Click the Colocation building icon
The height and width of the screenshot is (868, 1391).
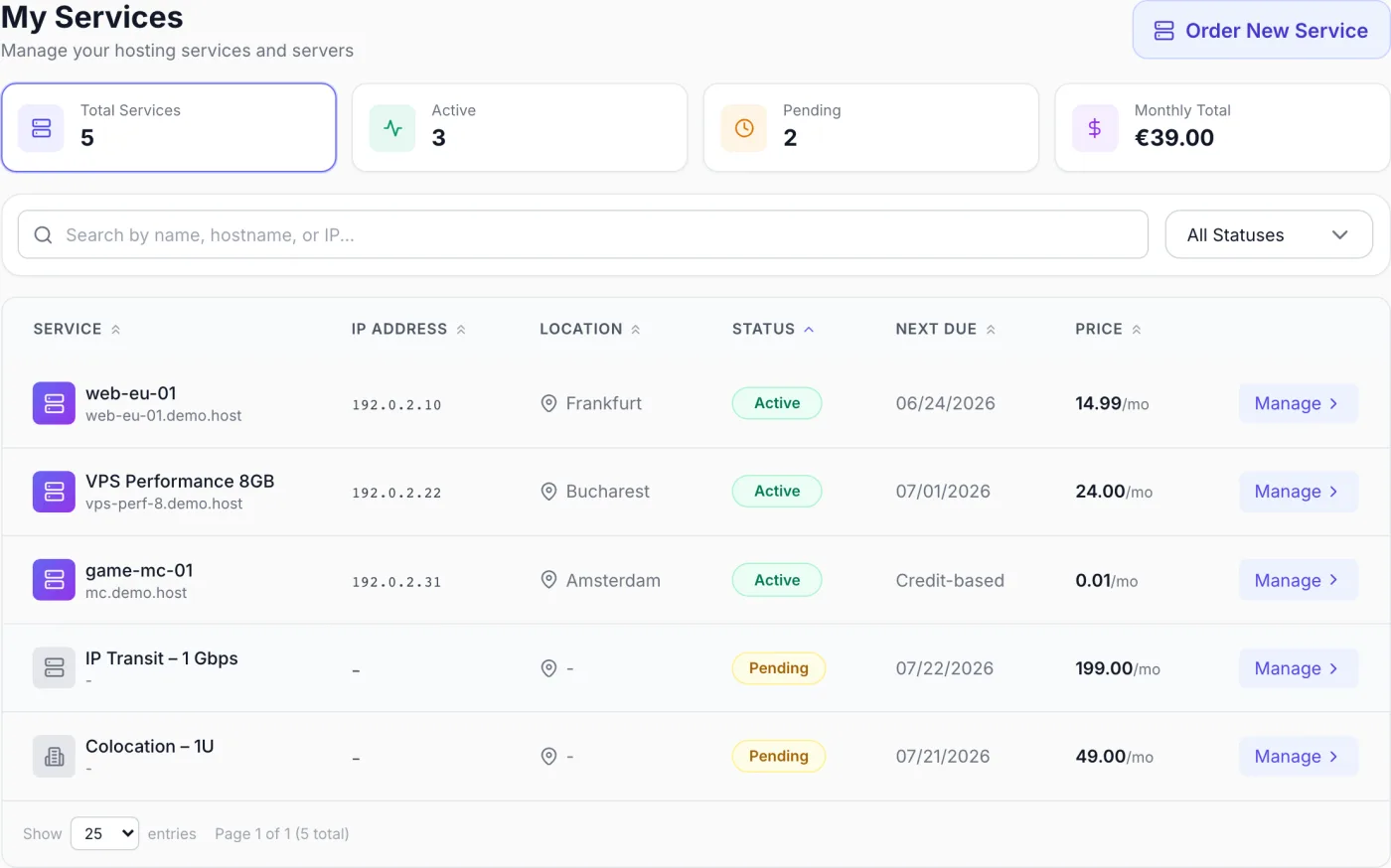(54, 757)
